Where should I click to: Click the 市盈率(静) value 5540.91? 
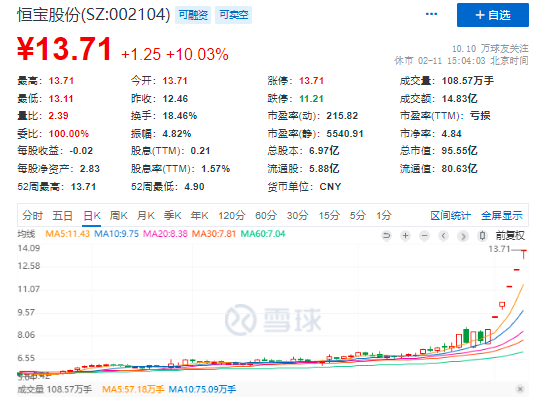345,134
